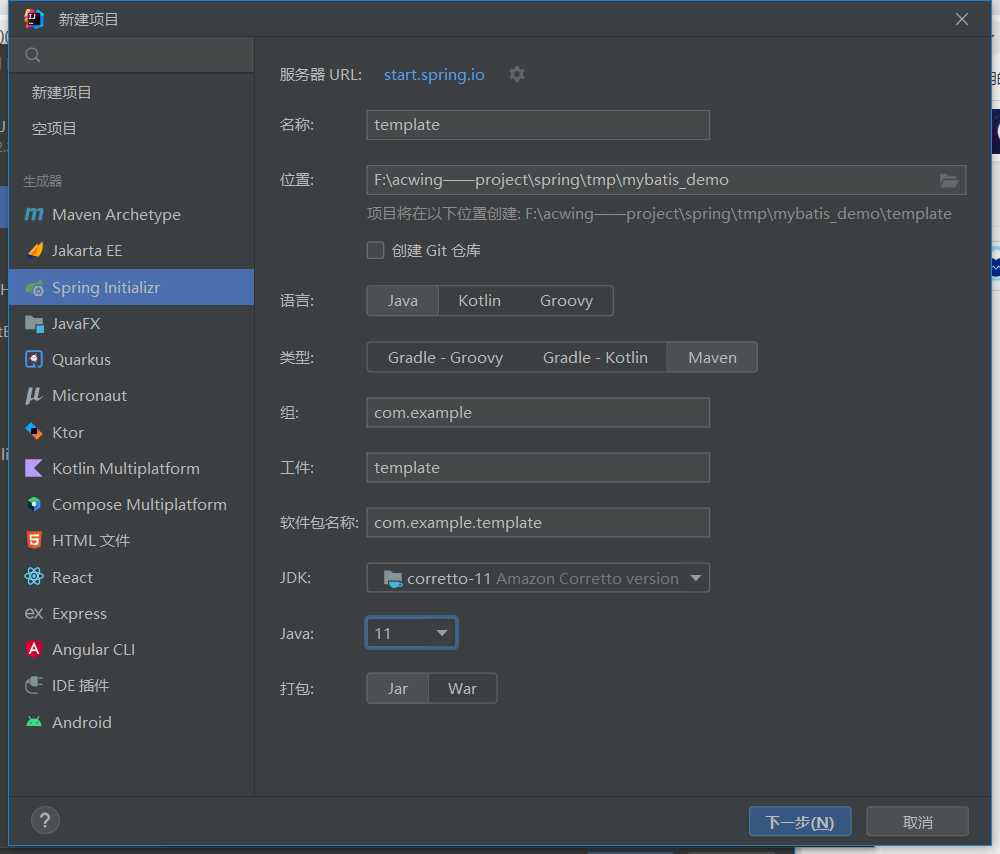Select React generator entry
The height and width of the screenshot is (854, 1000).
click(x=131, y=577)
